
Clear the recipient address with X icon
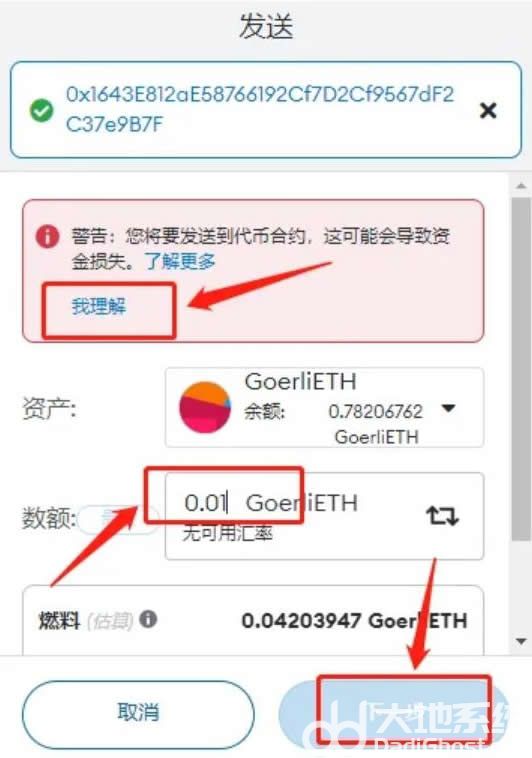(488, 111)
